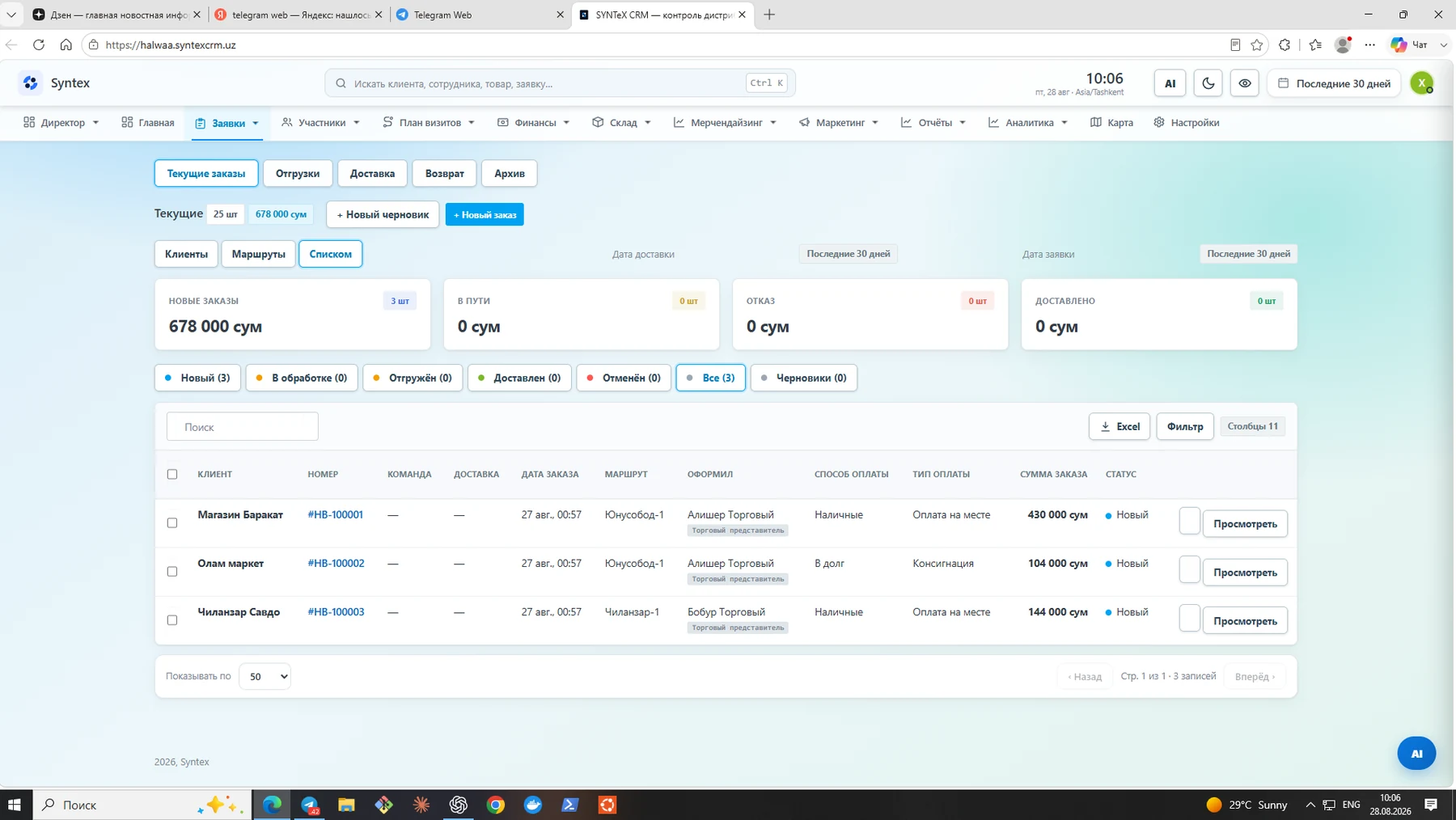Open the green X user avatar

pos(1421,83)
